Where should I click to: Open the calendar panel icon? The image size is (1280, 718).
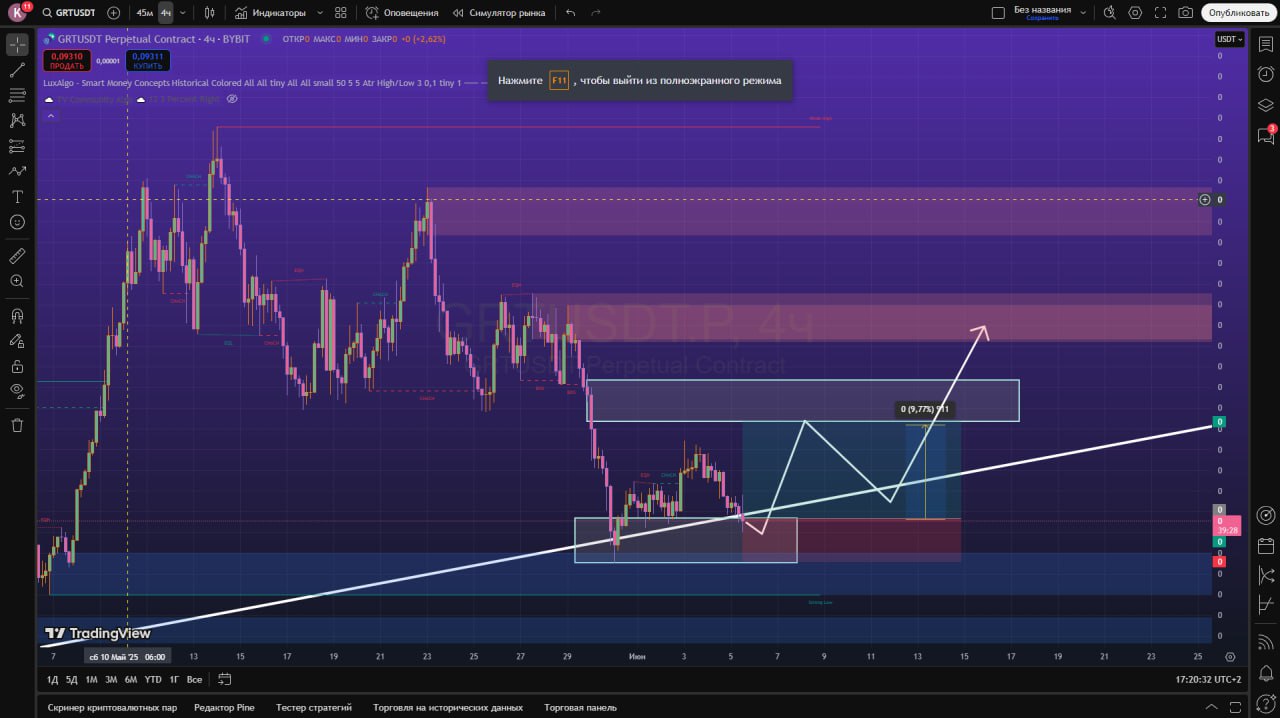coord(1265,545)
